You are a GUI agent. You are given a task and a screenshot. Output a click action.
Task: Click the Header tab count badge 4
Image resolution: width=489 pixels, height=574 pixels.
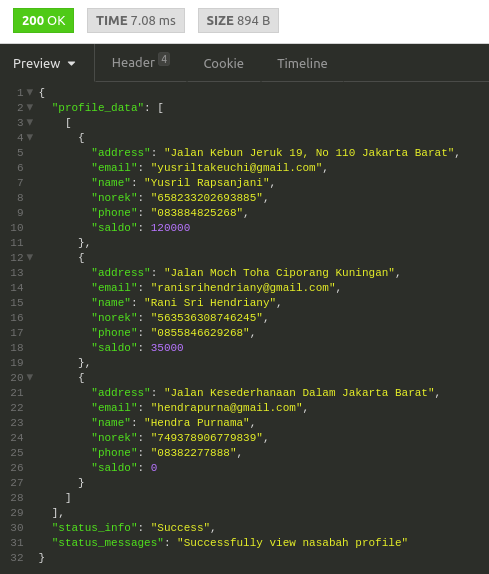tap(164, 59)
